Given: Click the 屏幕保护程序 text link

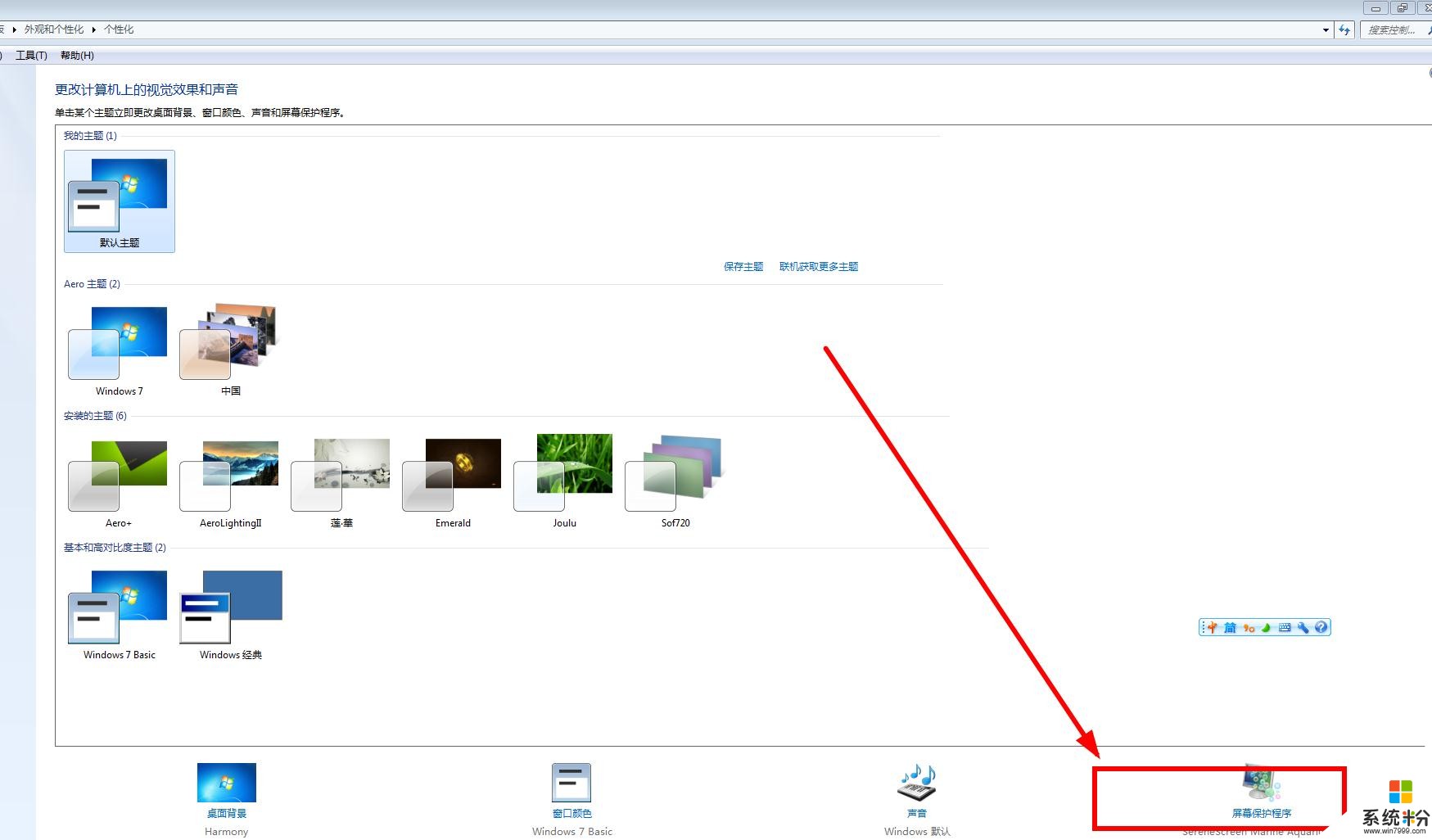Looking at the screenshot, I should coord(1262,814).
